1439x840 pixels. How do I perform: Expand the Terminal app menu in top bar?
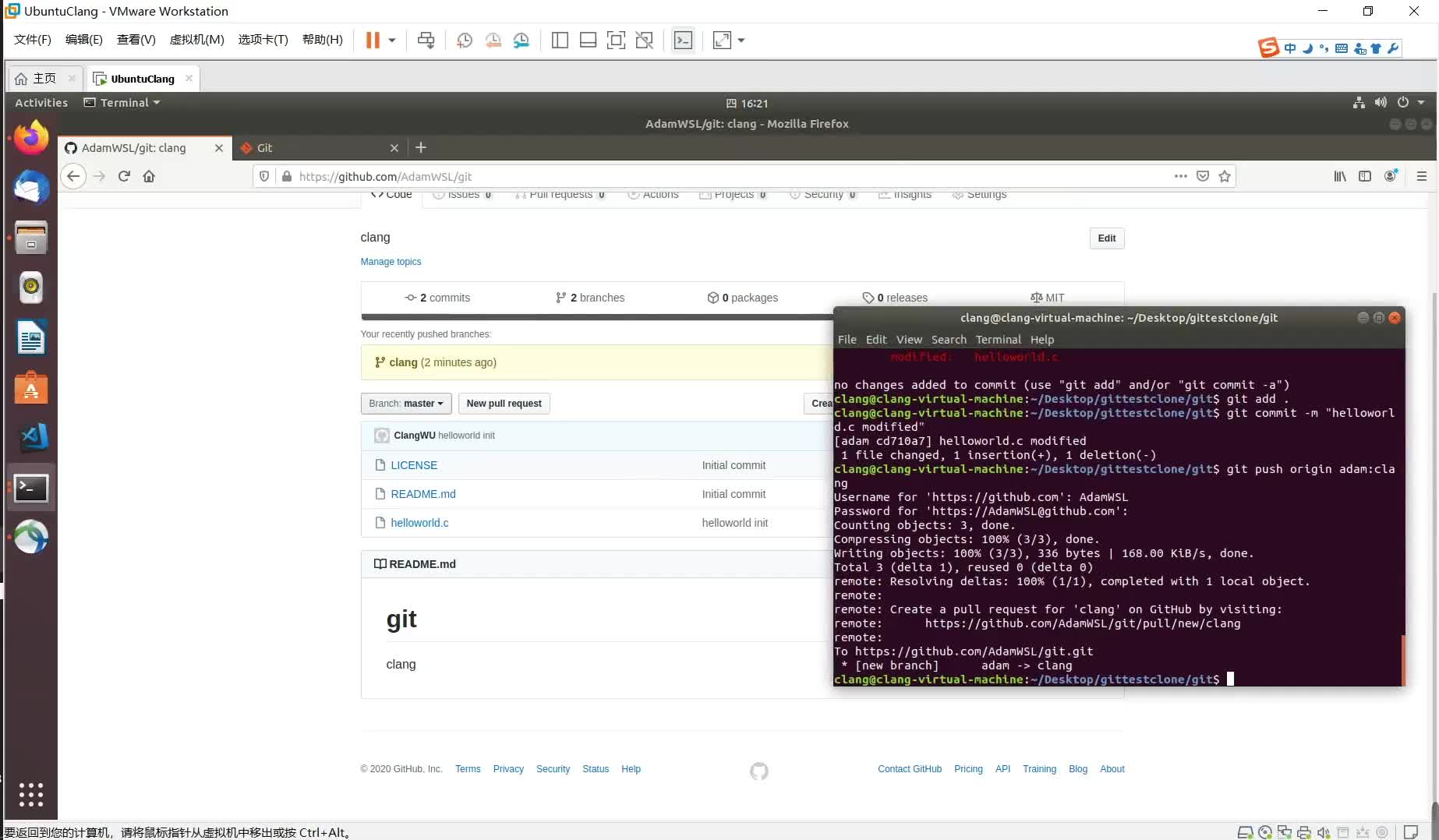pos(122,102)
